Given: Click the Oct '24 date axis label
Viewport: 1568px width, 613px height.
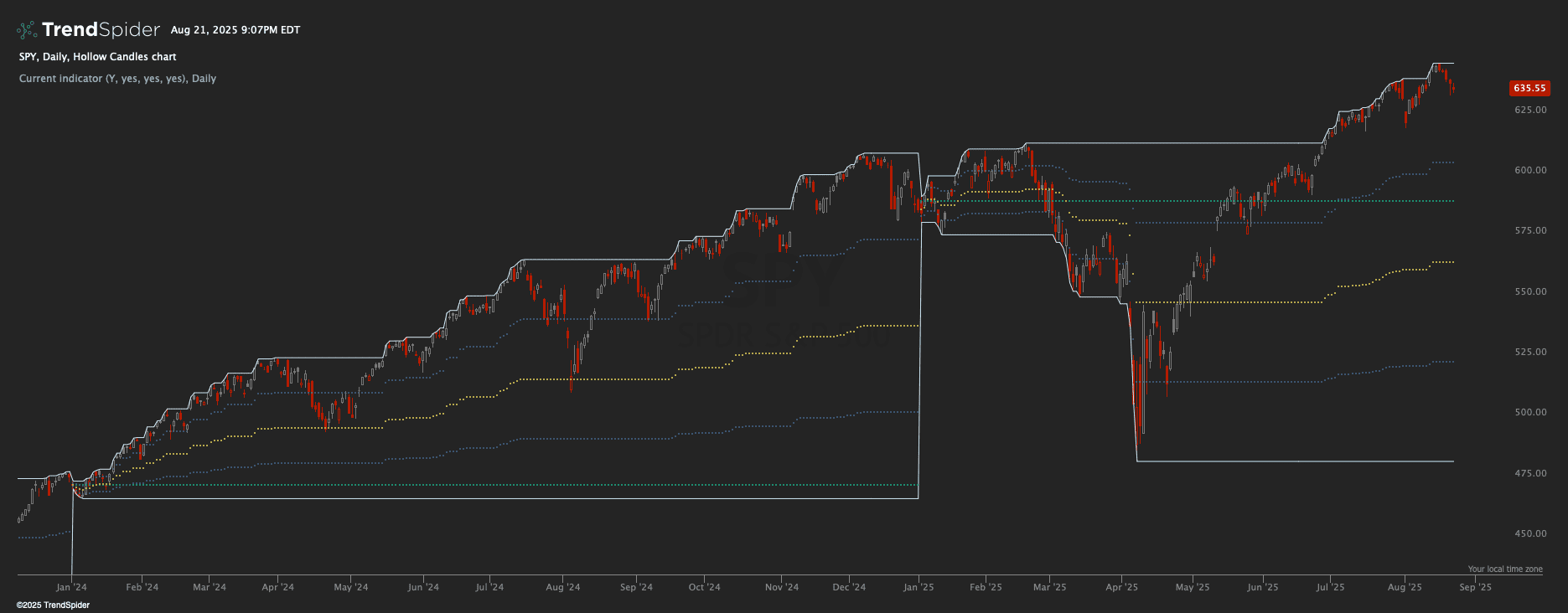Looking at the screenshot, I should coord(705,587).
